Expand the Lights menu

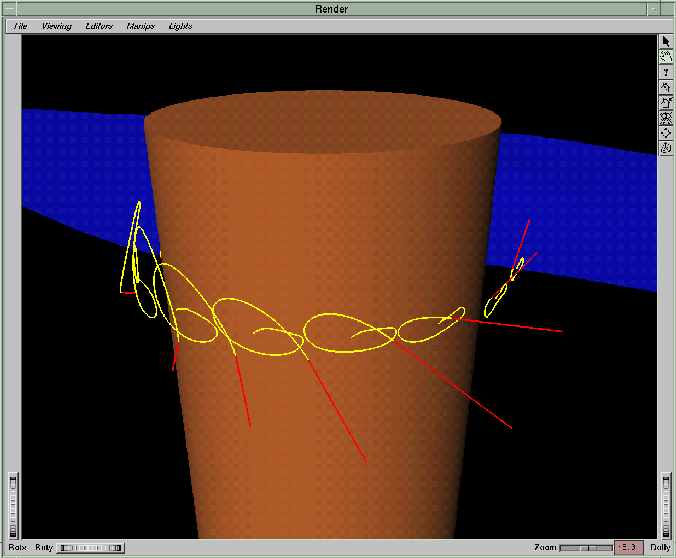coord(180,26)
